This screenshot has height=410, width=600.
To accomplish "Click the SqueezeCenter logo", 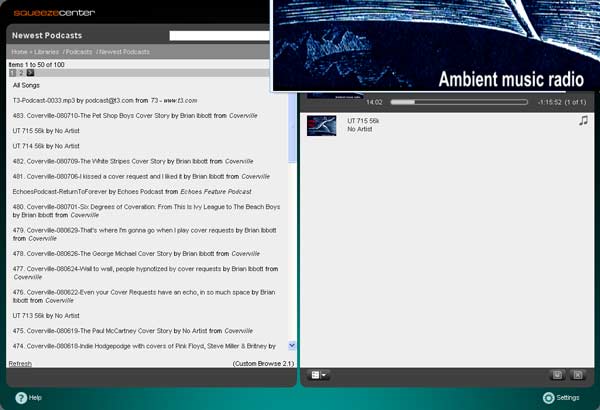I will point(48,13).
